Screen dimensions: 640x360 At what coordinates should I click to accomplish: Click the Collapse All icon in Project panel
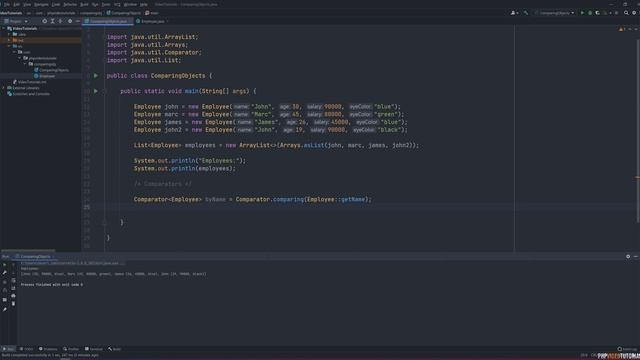point(60,21)
